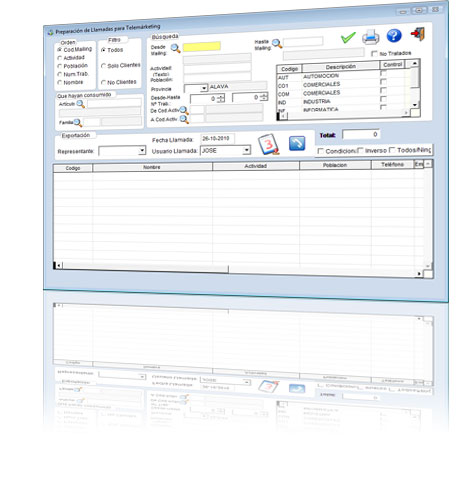475x480 pixels.
Task: Select Actividad order radio button
Action: click(60, 58)
